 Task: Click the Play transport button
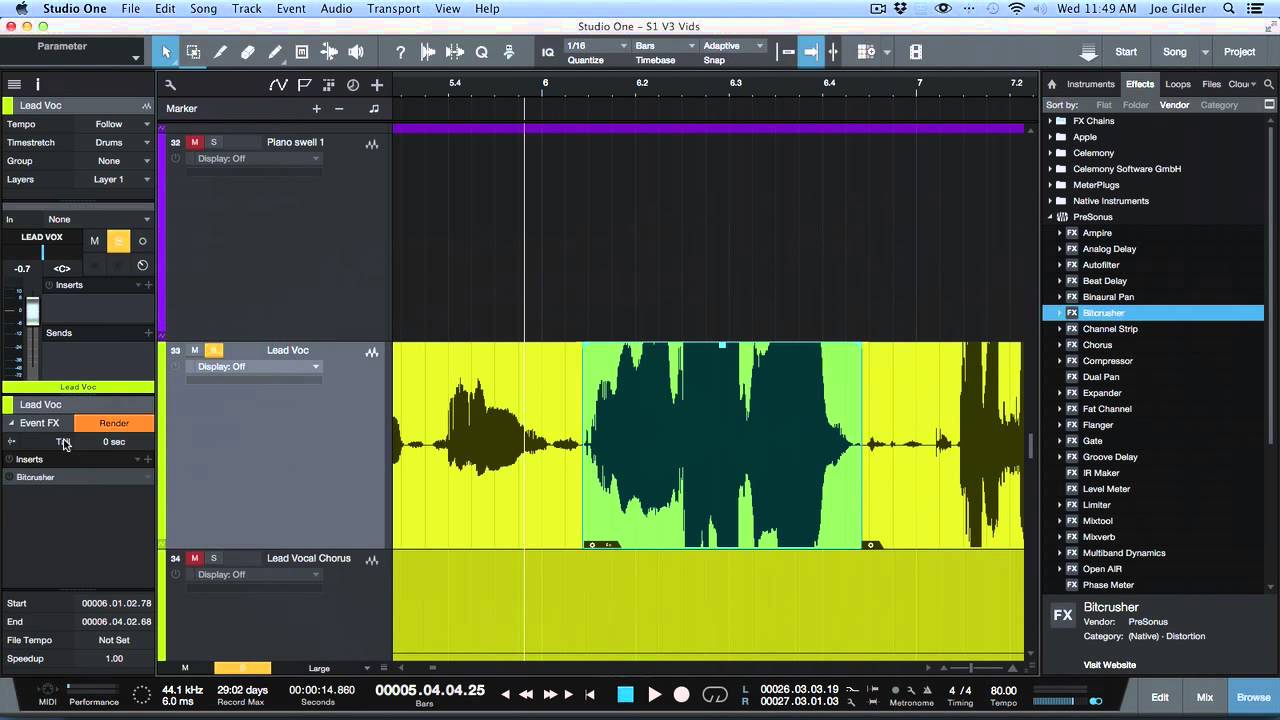click(x=655, y=694)
